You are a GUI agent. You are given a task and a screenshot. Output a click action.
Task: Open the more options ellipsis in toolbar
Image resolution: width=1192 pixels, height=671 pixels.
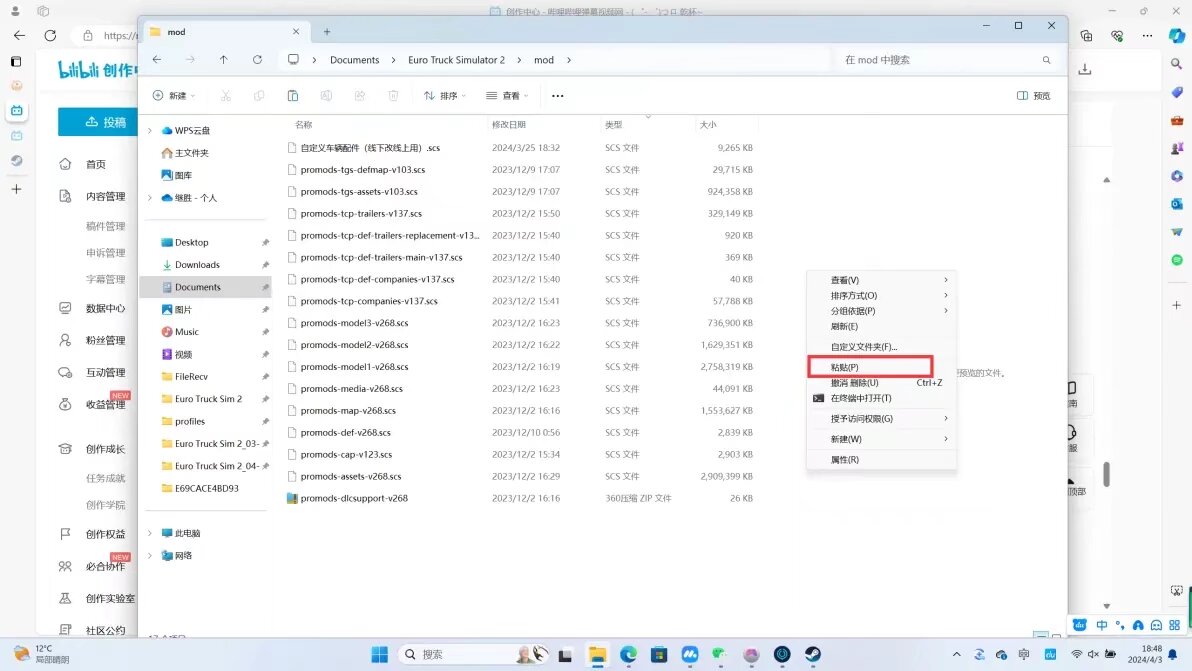557,96
